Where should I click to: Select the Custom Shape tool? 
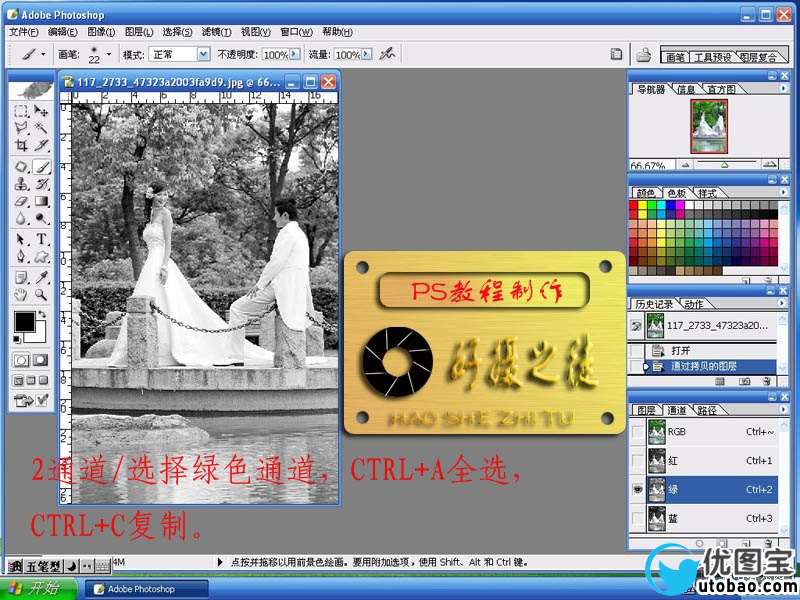pos(41,256)
